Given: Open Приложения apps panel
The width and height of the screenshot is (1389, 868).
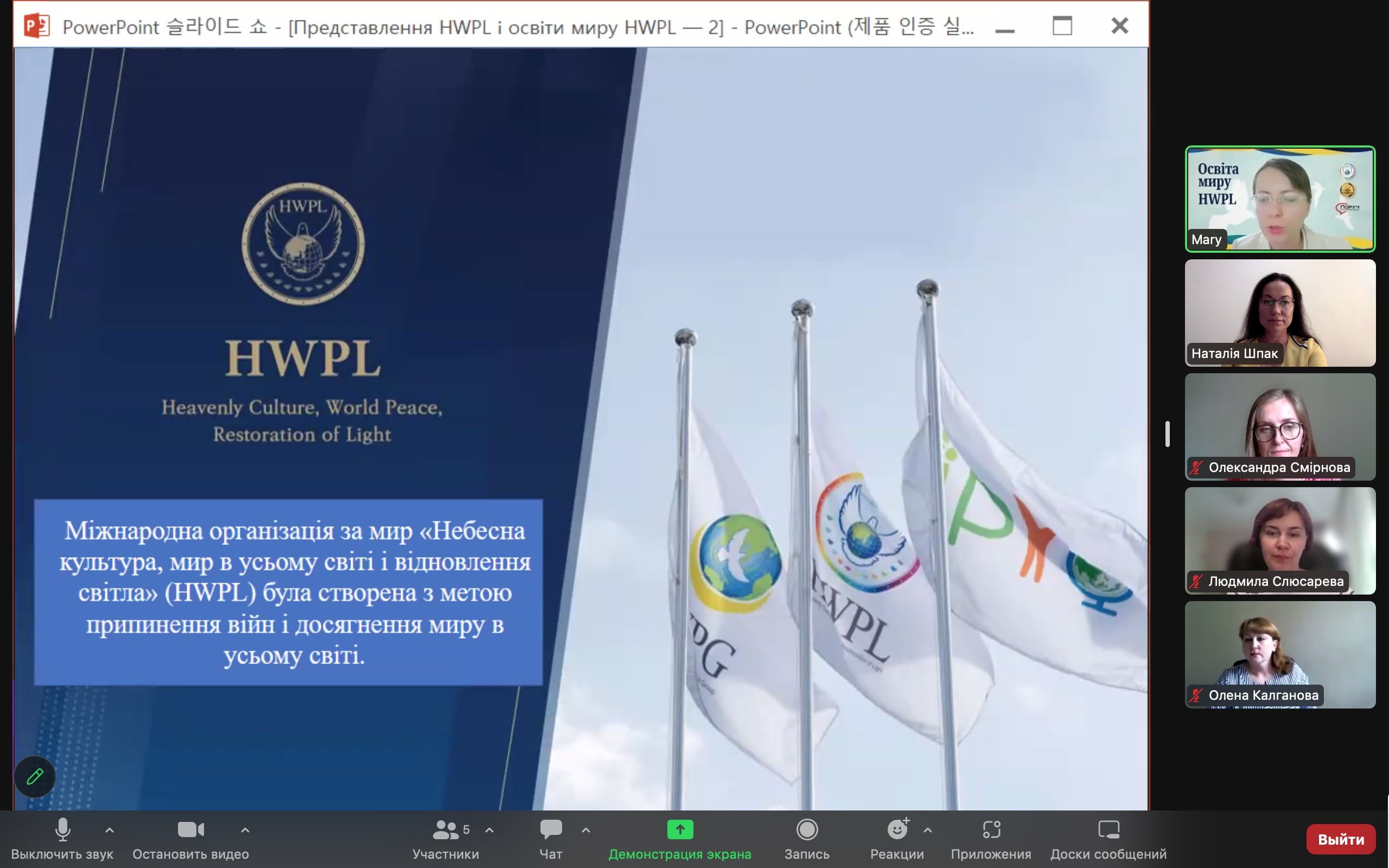Looking at the screenshot, I should point(991,839).
